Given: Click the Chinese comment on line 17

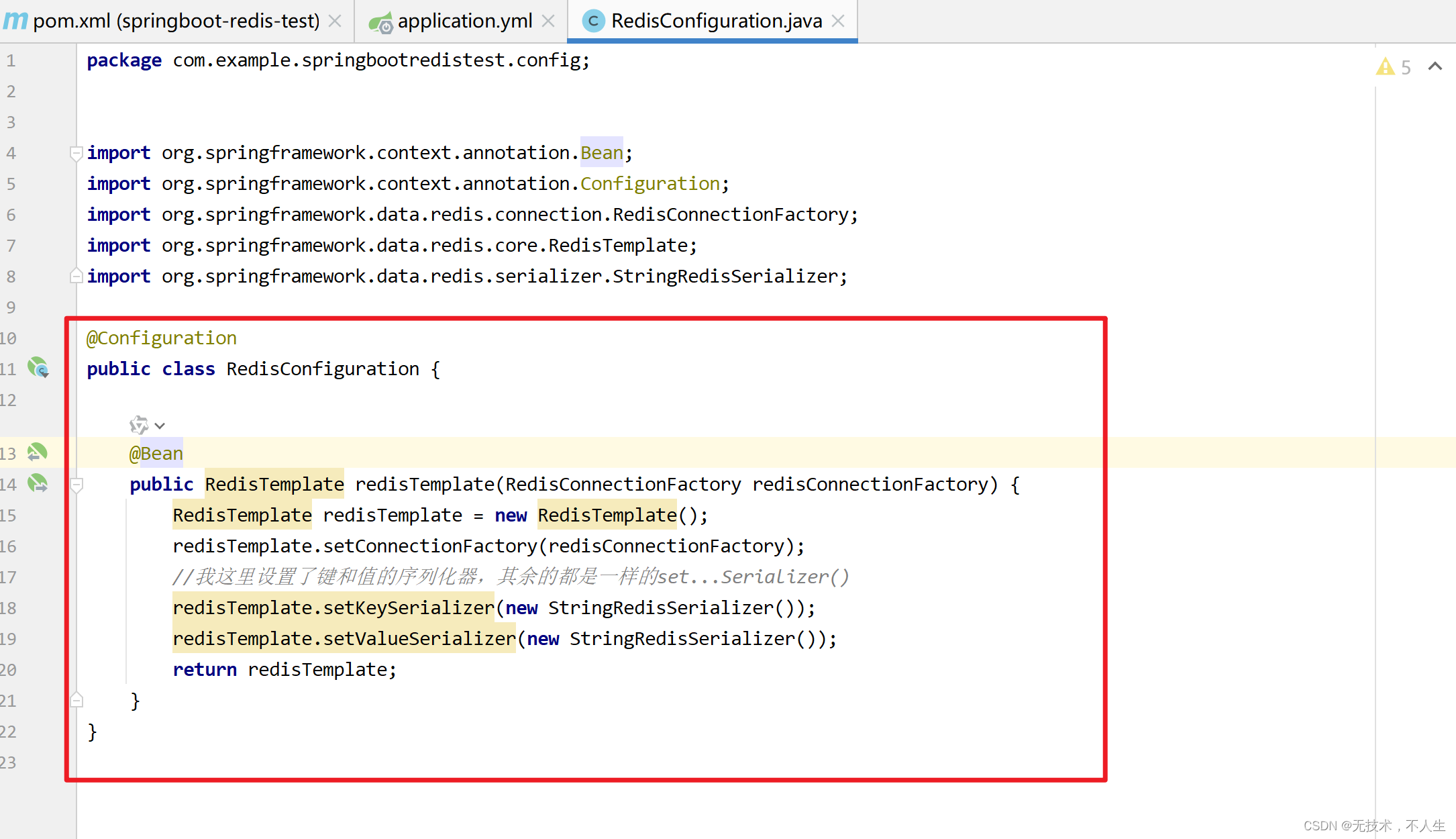Looking at the screenshot, I should (x=511, y=577).
